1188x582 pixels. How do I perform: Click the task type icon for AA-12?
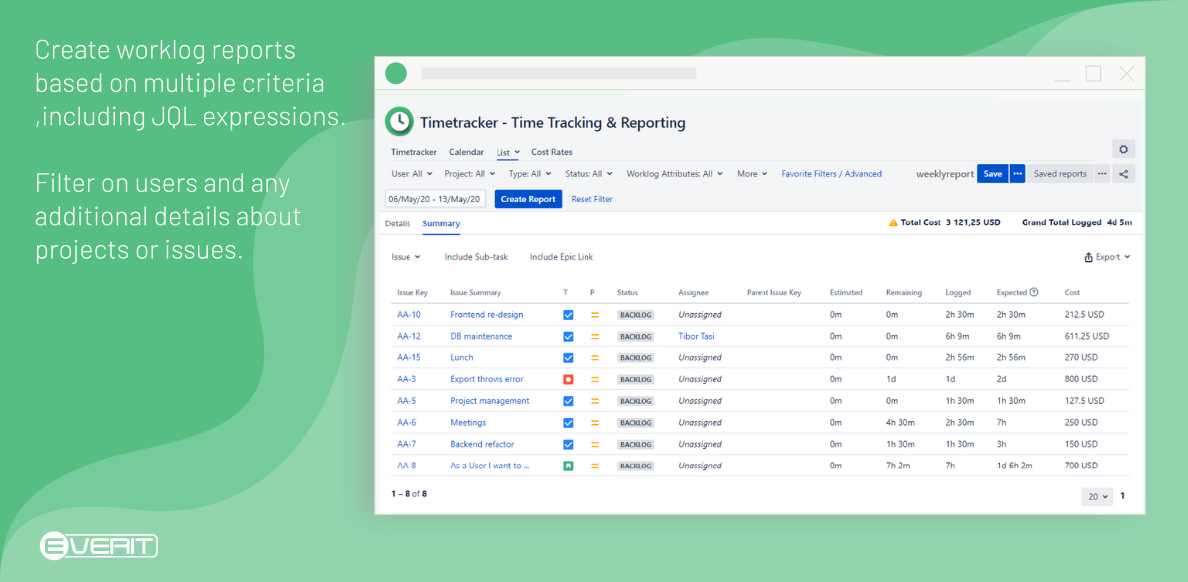568,336
